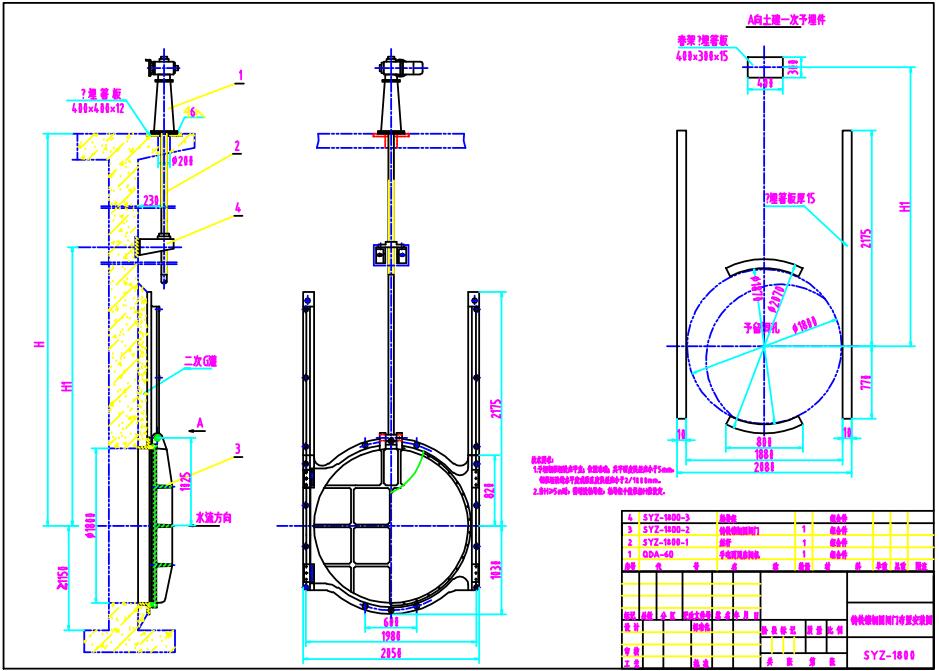Click part callout number 3 near the gate
Viewport: 939px width, 671px height.
(x=237, y=449)
